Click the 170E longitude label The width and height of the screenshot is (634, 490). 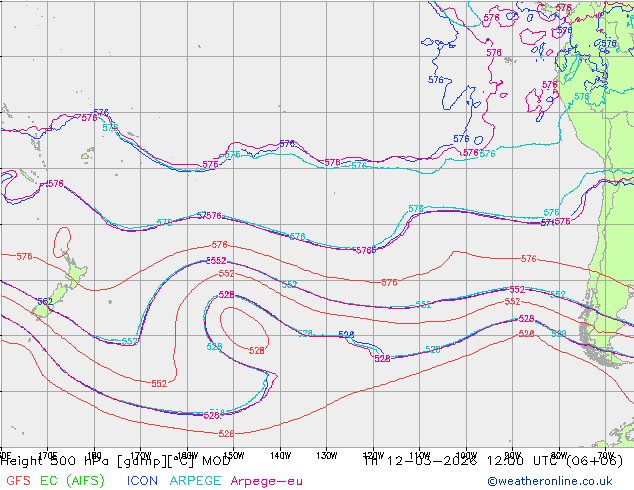coord(47,454)
